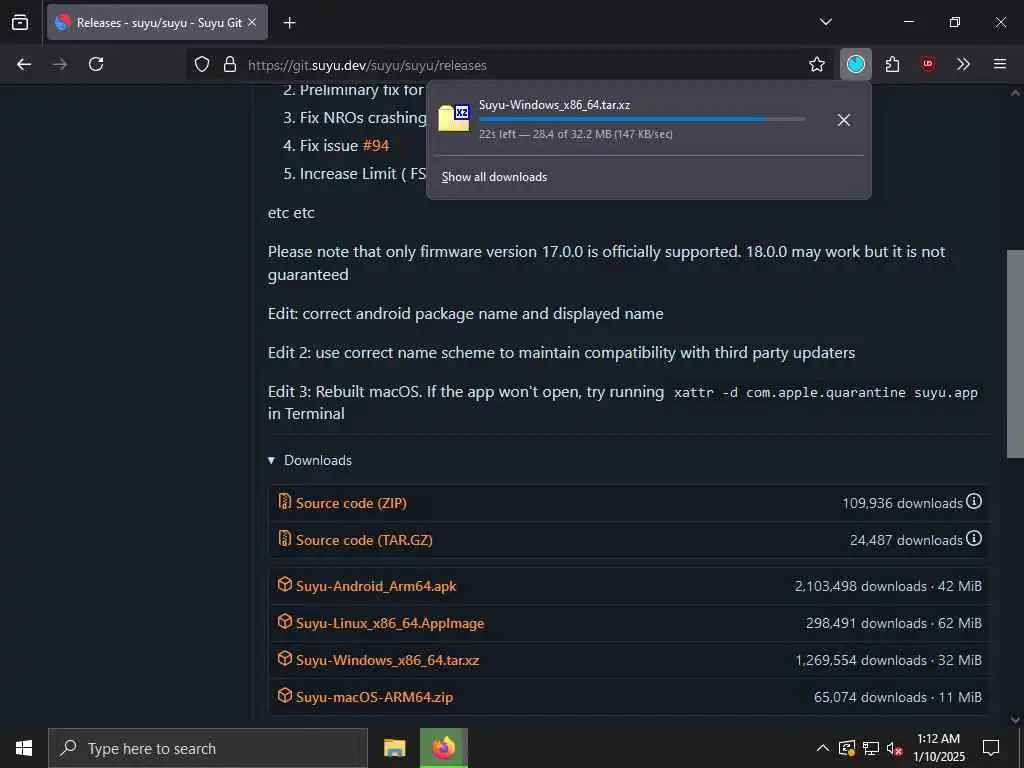1024x768 pixels.
Task: Bookmark this page with the star
Action: (x=816, y=64)
